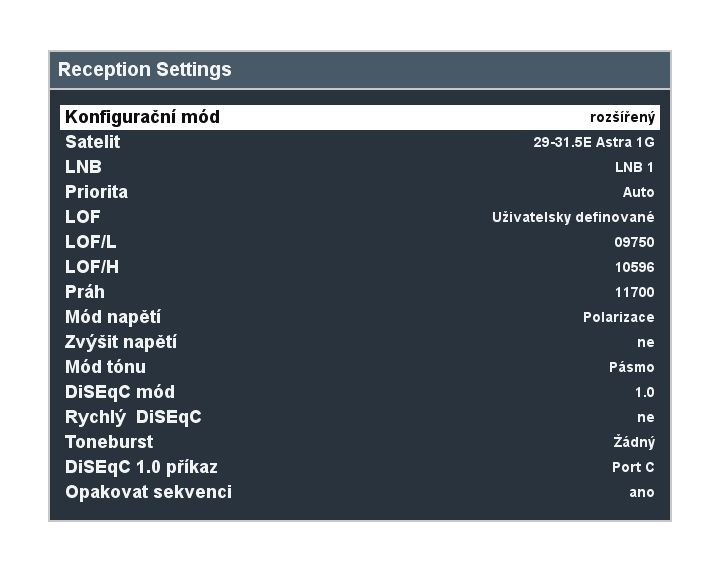Toggle Opakovat sekvenci setting
This screenshot has width=720, height=576.
pos(360,492)
